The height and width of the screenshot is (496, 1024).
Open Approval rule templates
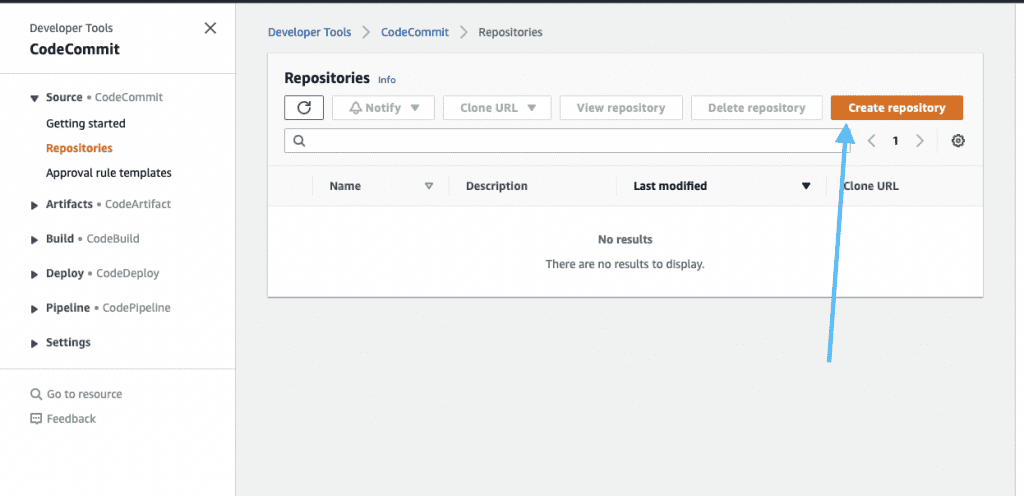click(108, 173)
